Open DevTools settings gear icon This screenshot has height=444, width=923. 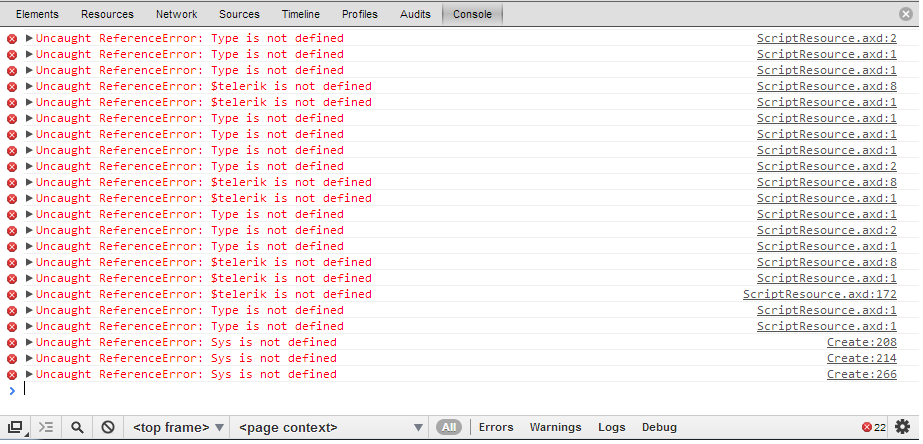click(x=903, y=427)
